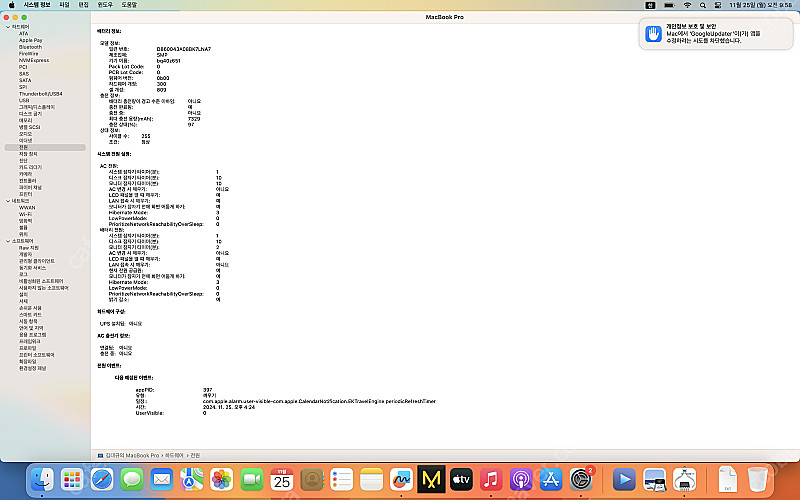Click 하드웨어 in the bottom path bar
Screen dimensions: 800x500
[x=173, y=456]
